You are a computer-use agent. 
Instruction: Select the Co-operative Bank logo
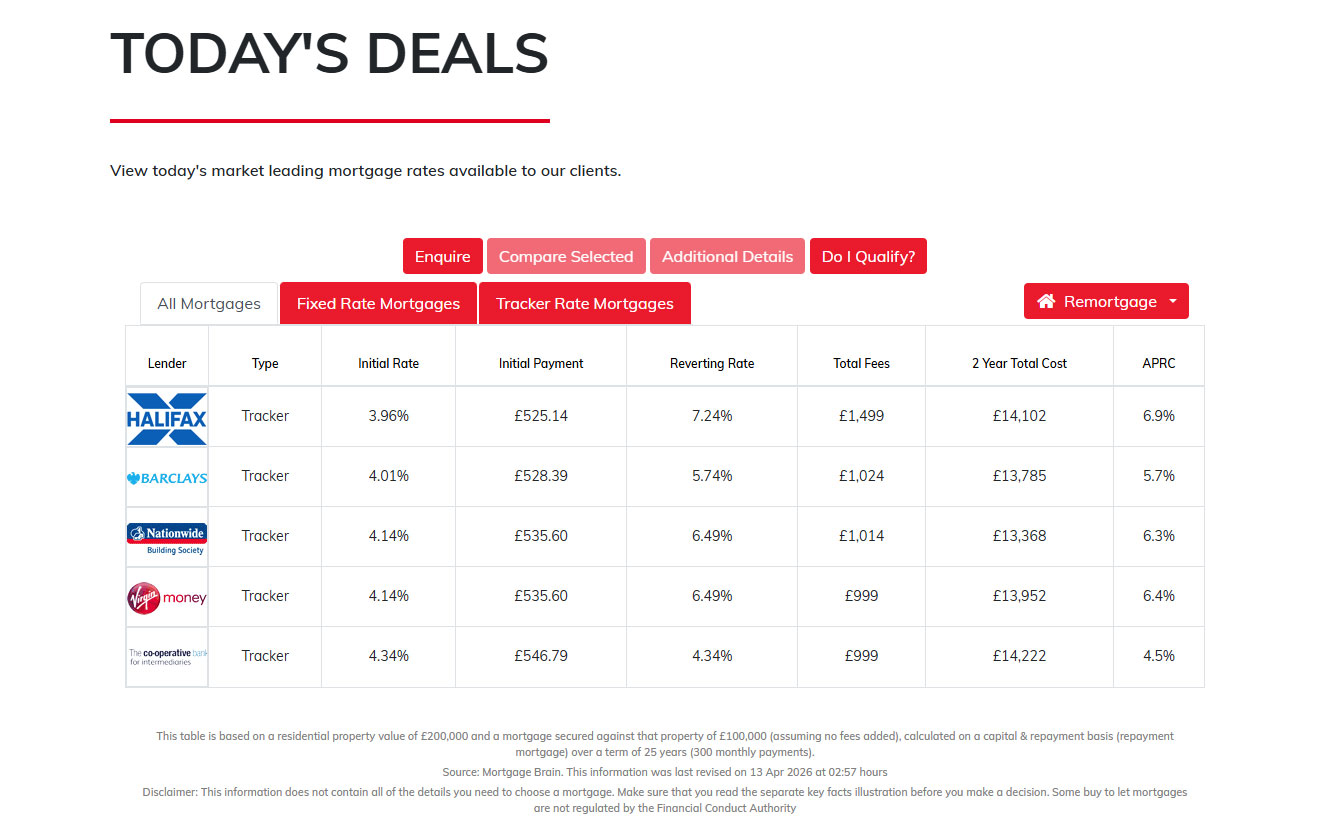coord(167,657)
